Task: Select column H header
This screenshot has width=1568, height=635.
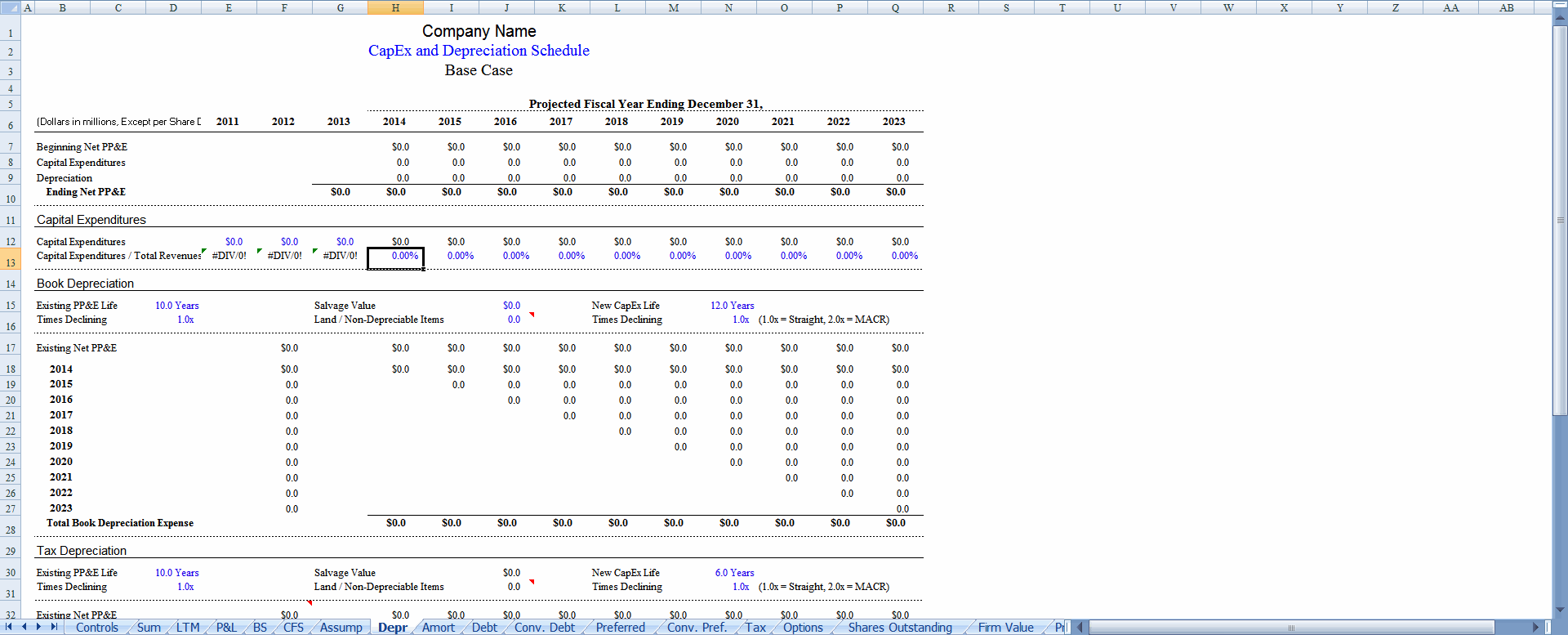Action: pyautogui.click(x=395, y=7)
